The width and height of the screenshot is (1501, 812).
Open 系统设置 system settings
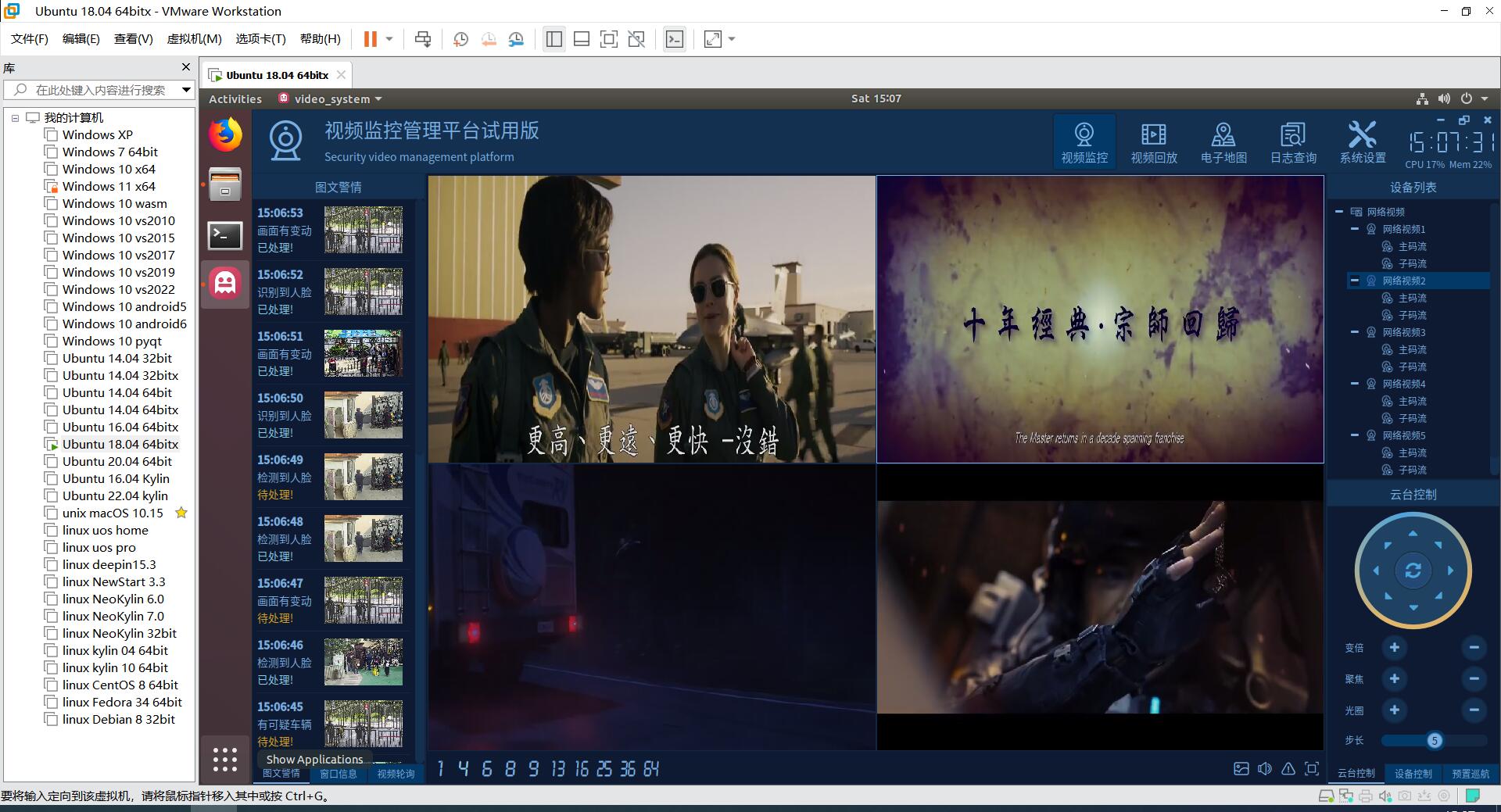pos(1363,142)
